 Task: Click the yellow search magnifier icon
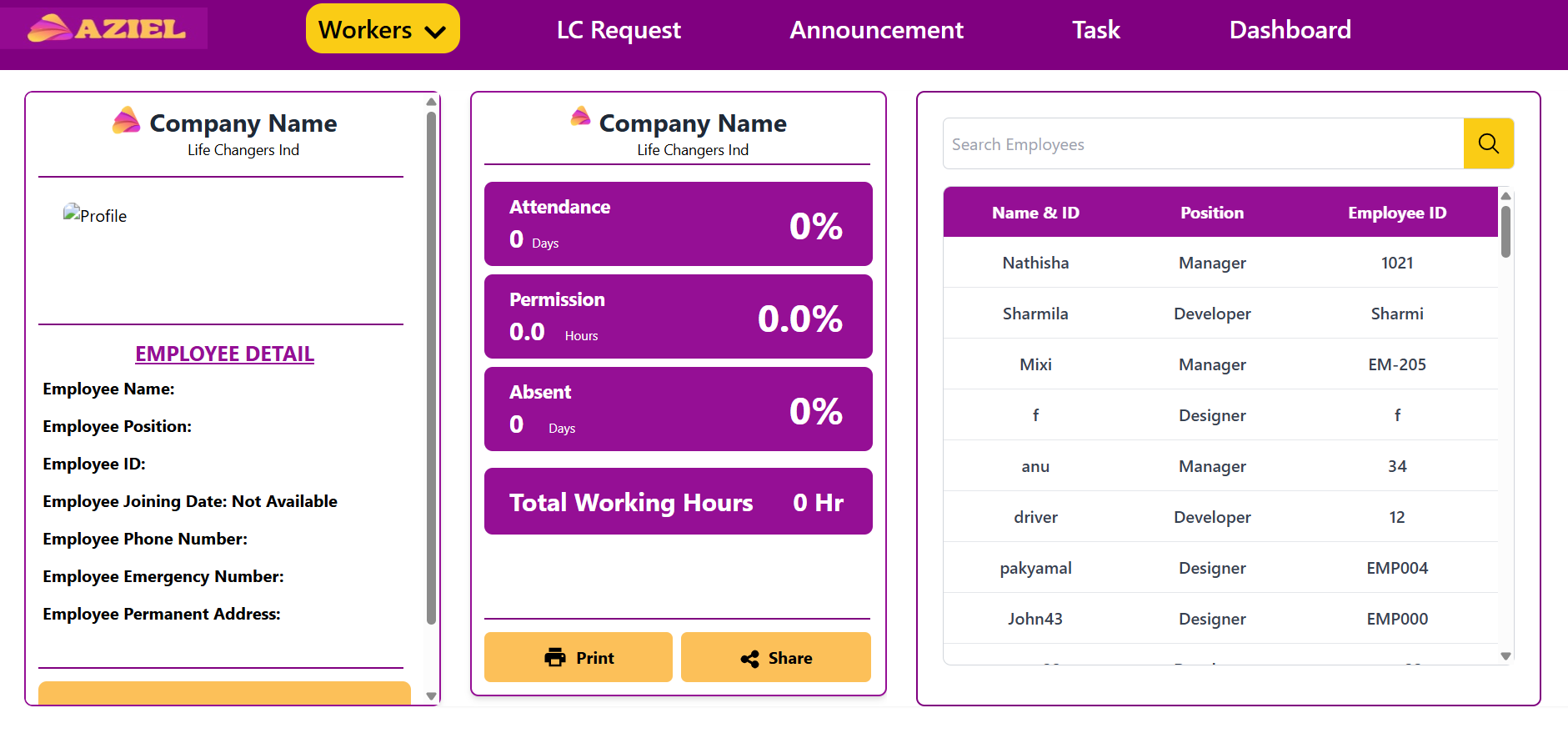point(1488,143)
